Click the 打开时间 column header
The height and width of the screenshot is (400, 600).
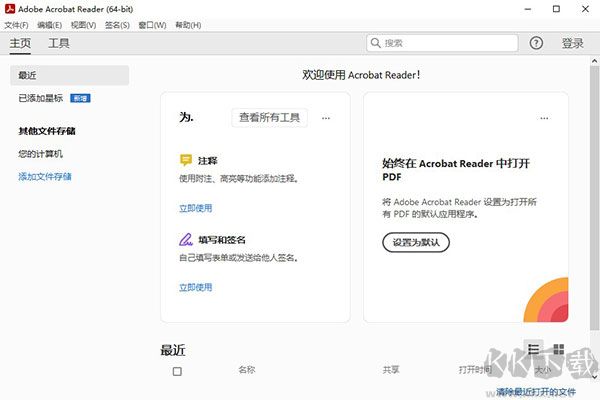(x=475, y=370)
